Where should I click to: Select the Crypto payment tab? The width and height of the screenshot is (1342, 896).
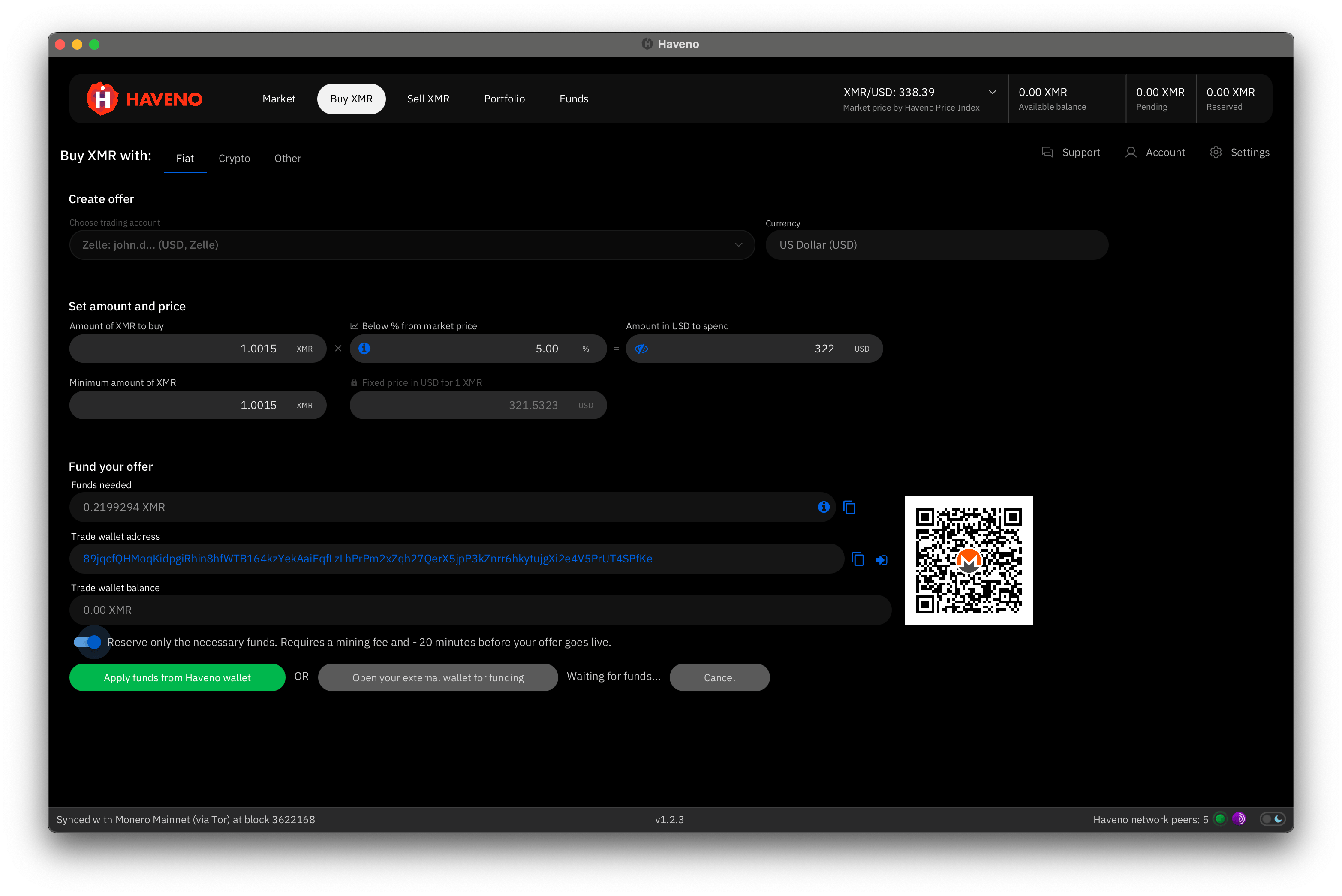tap(235, 158)
